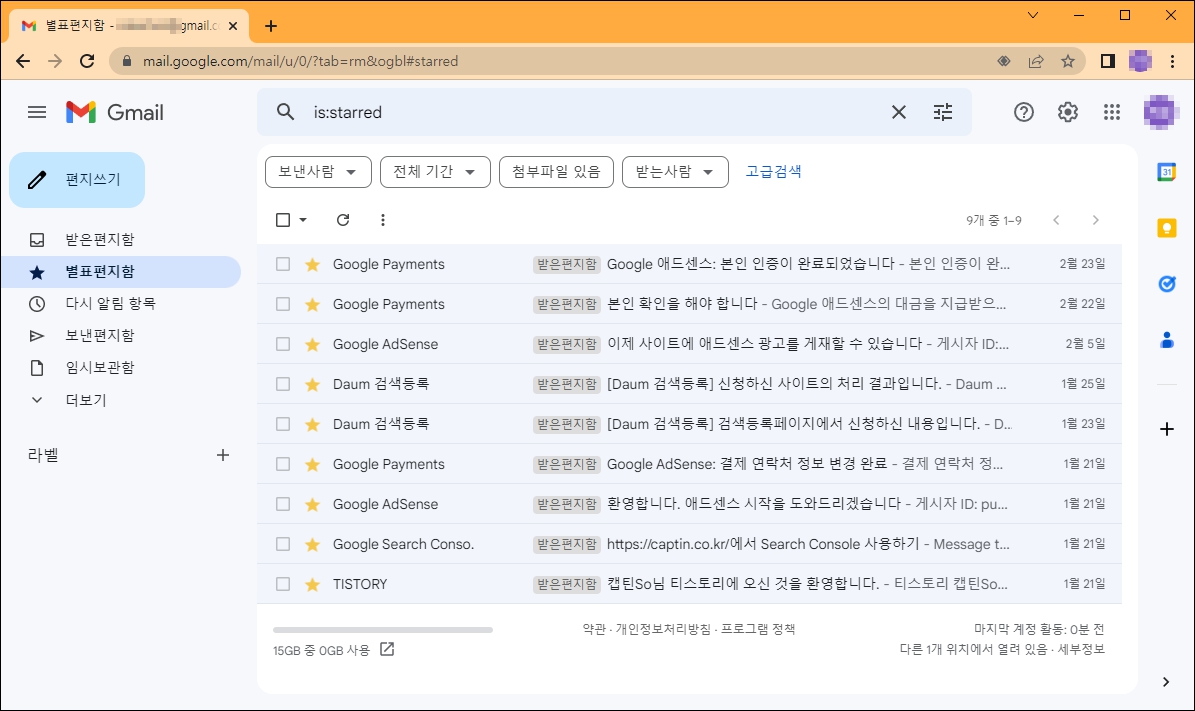Share this page icon in address bar
This screenshot has width=1195, height=711.
(x=1036, y=61)
